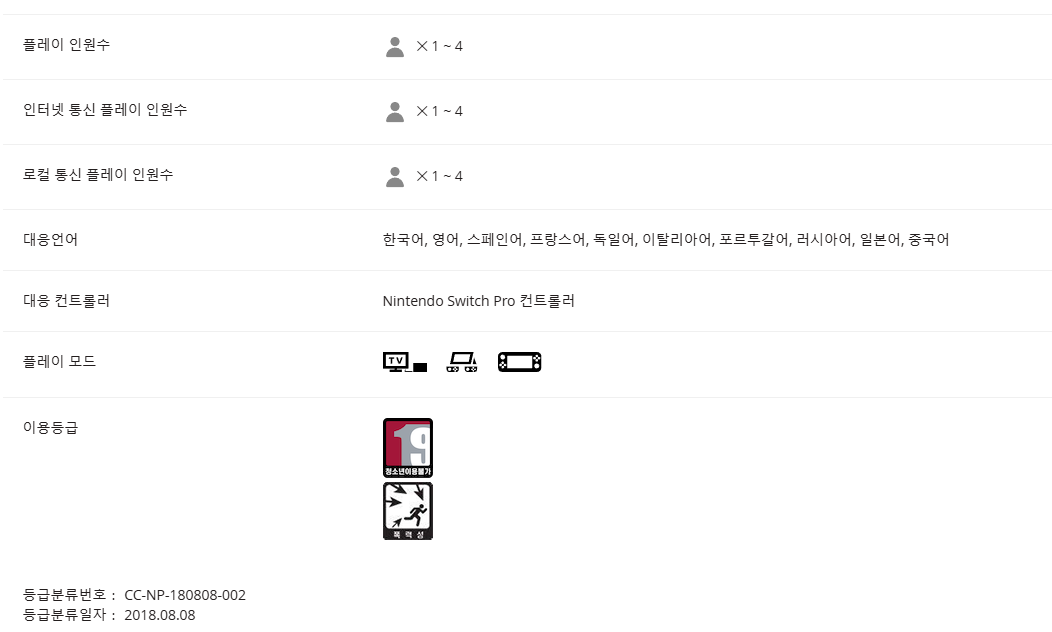Viewport: 1052px width, 632px height.
Task: Click the 대응 컨트롤러 row label
Action: (66, 301)
